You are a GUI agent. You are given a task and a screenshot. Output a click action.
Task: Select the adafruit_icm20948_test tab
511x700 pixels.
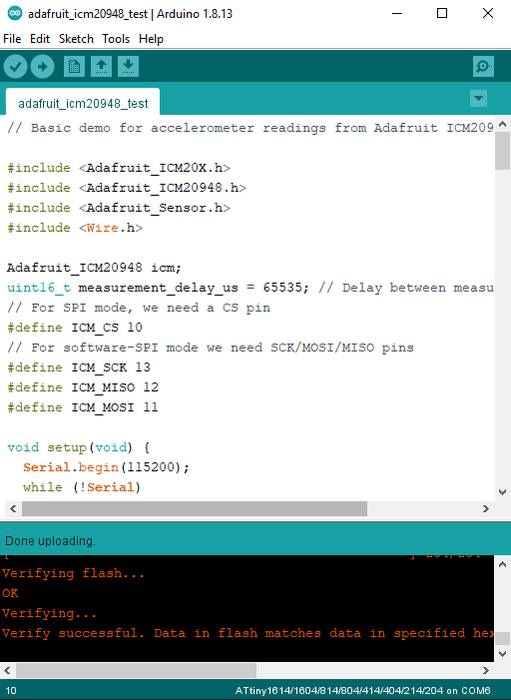point(83,104)
